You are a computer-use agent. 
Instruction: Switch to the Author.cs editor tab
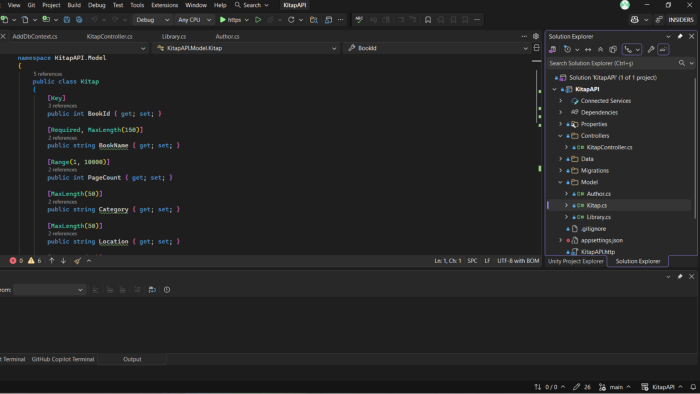point(227,37)
